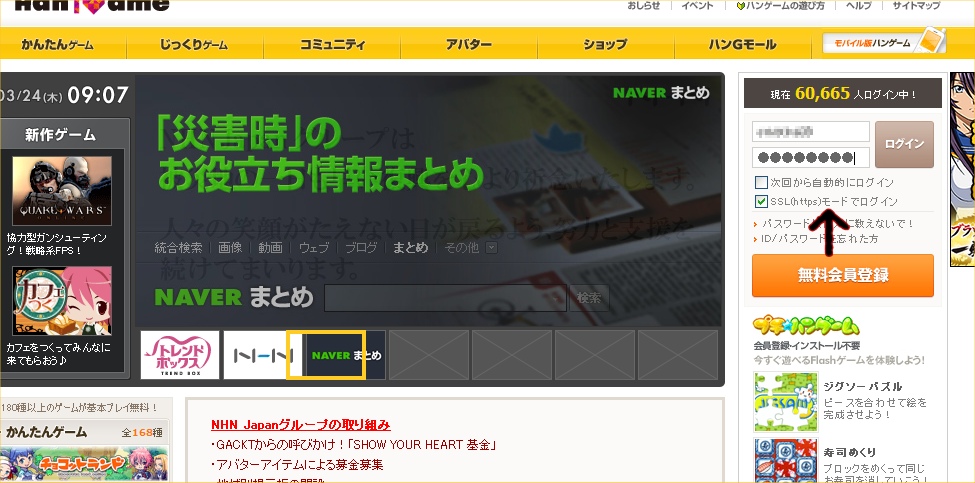Select the トレンドボックス banner thumbnail
Screen dimensions: 975x483
coord(180,355)
